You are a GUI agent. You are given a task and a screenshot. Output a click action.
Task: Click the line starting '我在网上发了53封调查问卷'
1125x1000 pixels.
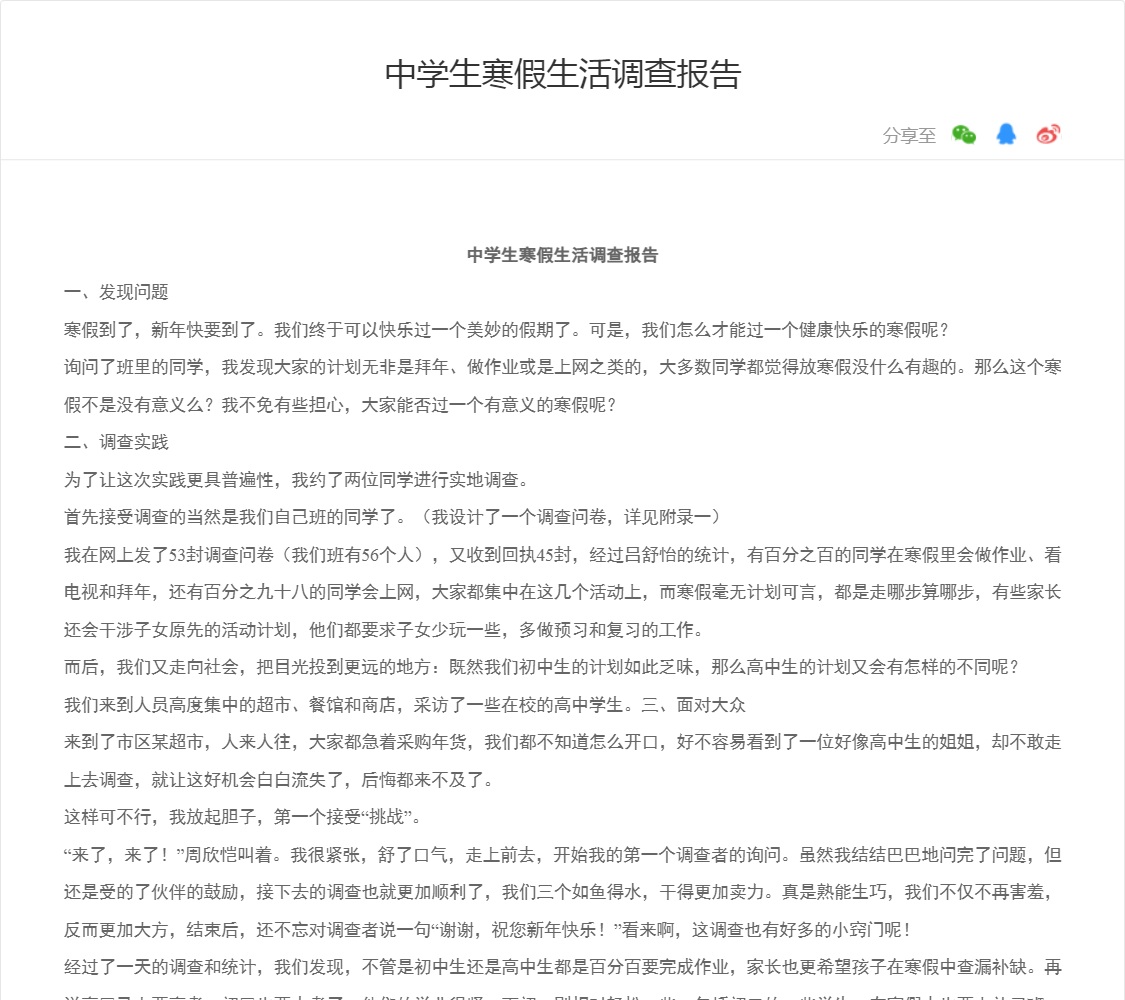[x=562, y=555]
